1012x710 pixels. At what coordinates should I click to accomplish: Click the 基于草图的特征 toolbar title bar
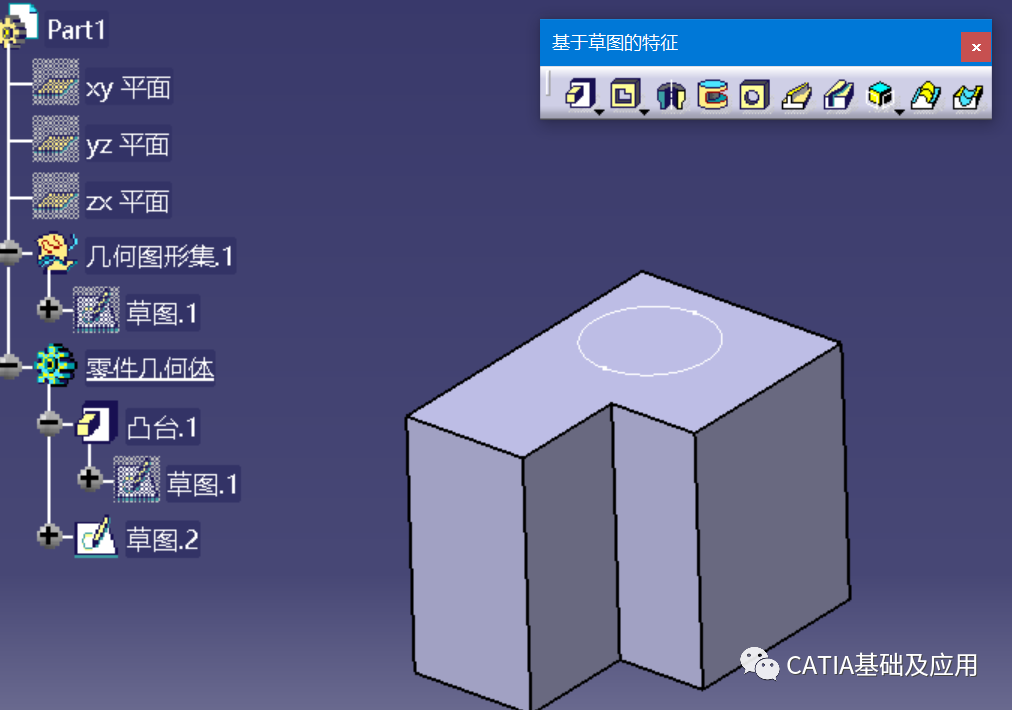click(x=749, y=43)
